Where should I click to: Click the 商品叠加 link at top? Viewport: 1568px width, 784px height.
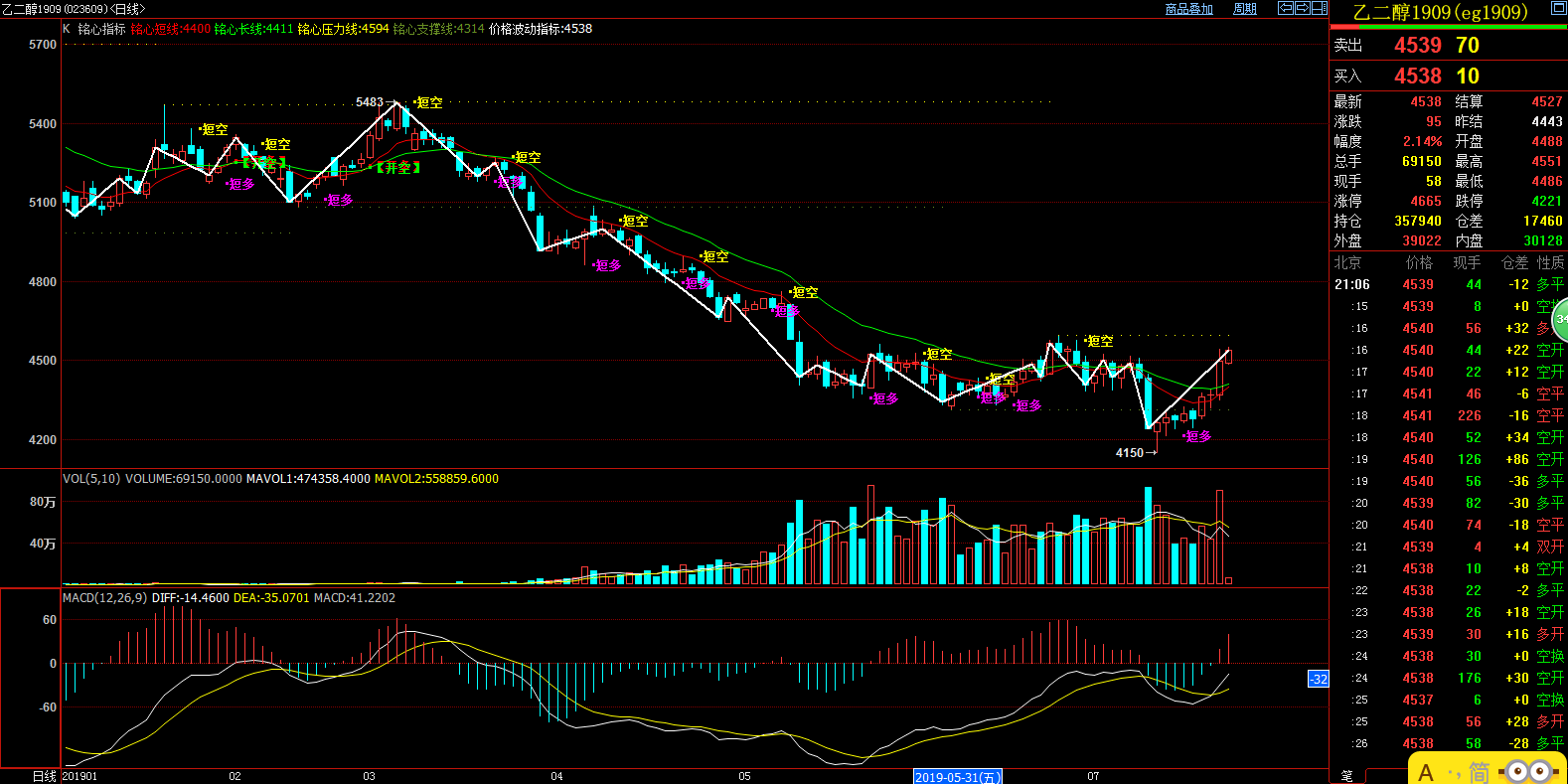(1188, 9)
